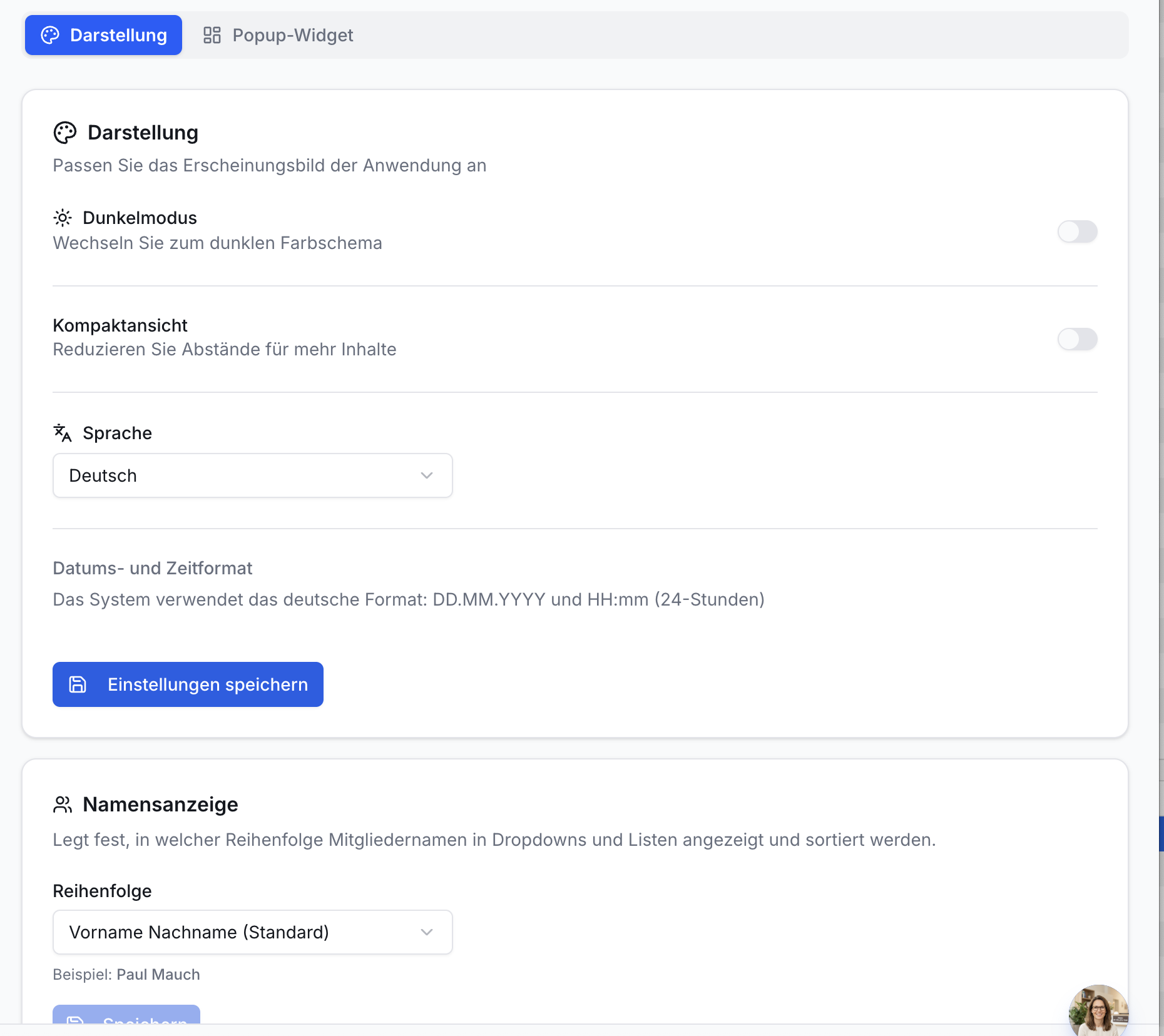Click the text 'Wechseln Sie zum dunklen Farbschema'
Viewport: 1164px width, 1036px height.
pyautogui.click(x=217, y=243)
